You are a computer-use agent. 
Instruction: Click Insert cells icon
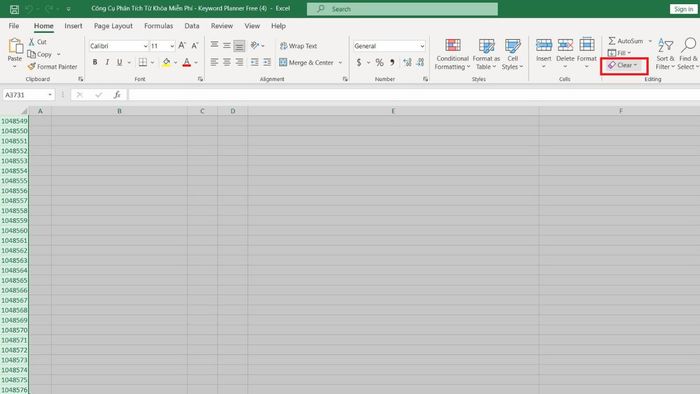click(544, 45)
